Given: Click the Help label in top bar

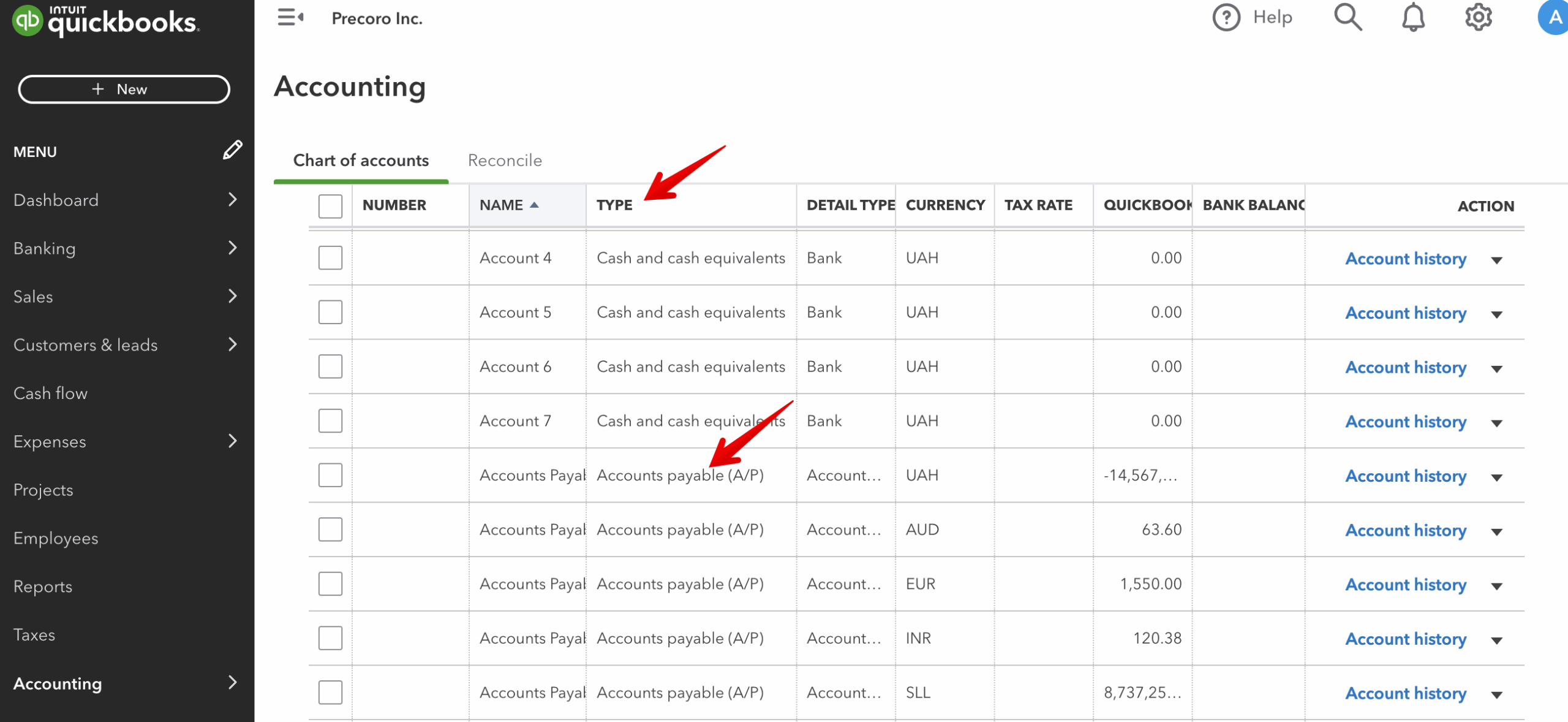Looking at the screenshot, I should (1272, 17).
